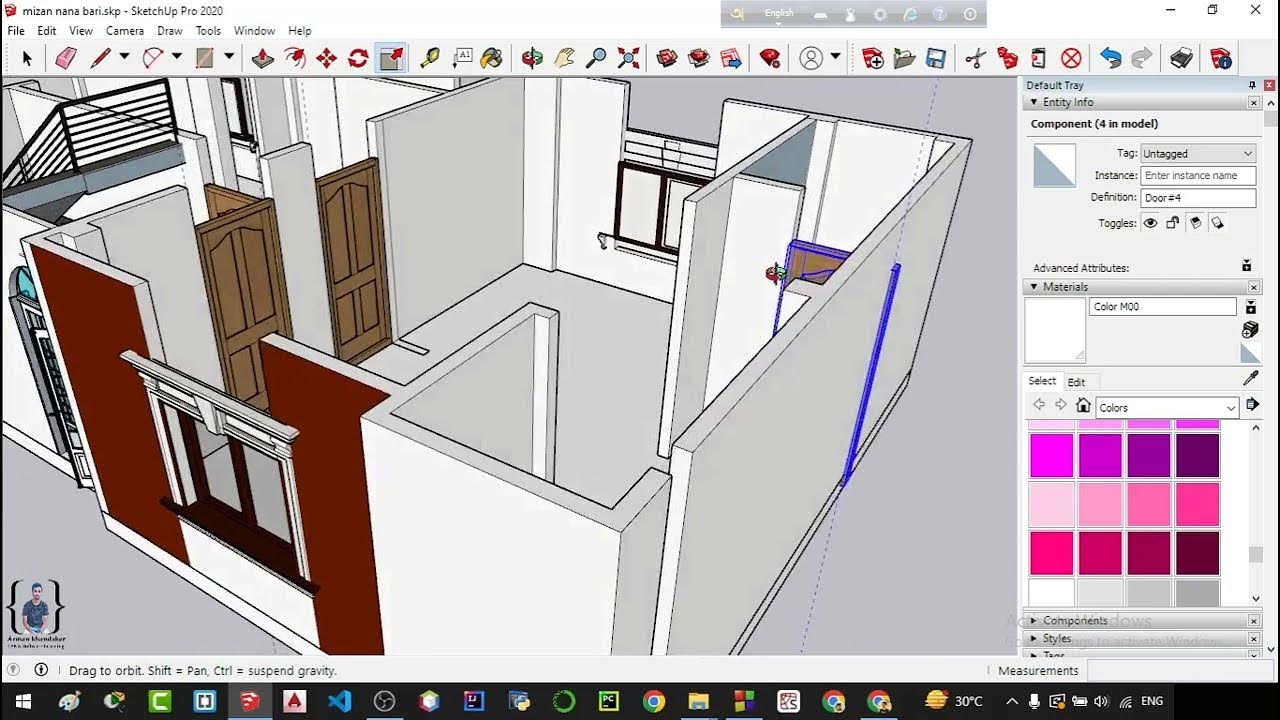This screenshot has width=1280, height=720.
Task: Click the Save floppy disk icon
Action: [936, 58]
